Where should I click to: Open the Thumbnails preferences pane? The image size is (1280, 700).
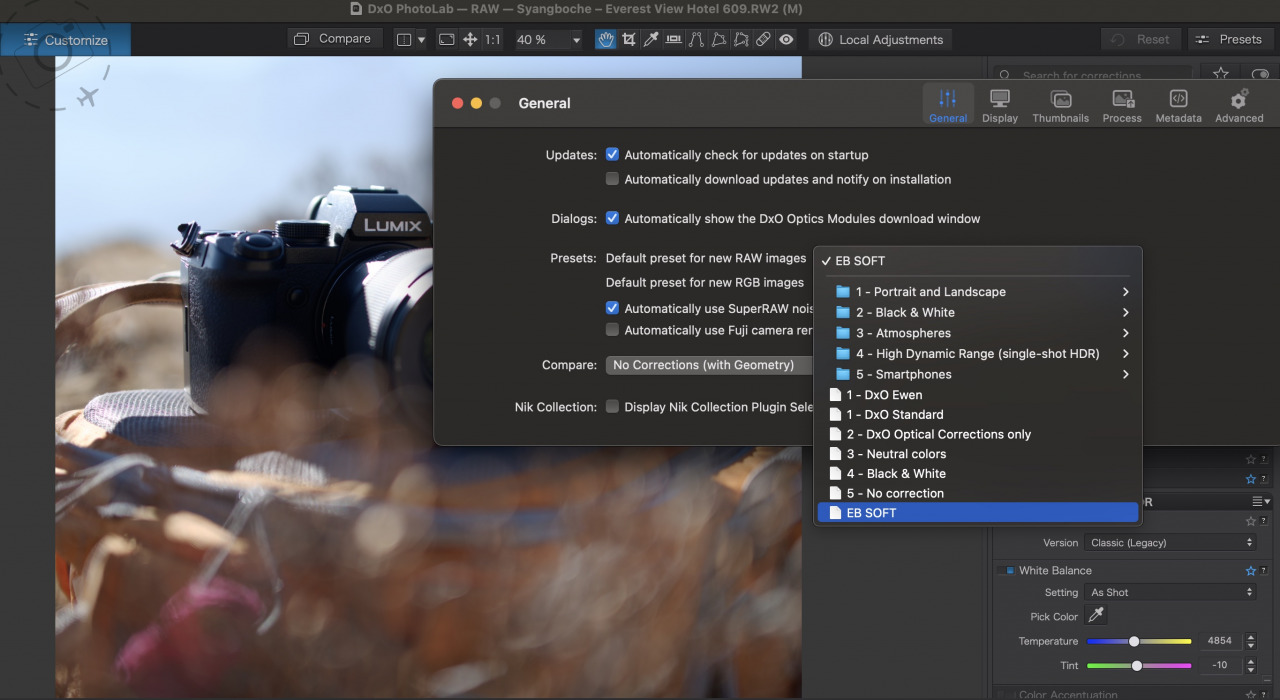1060,103
